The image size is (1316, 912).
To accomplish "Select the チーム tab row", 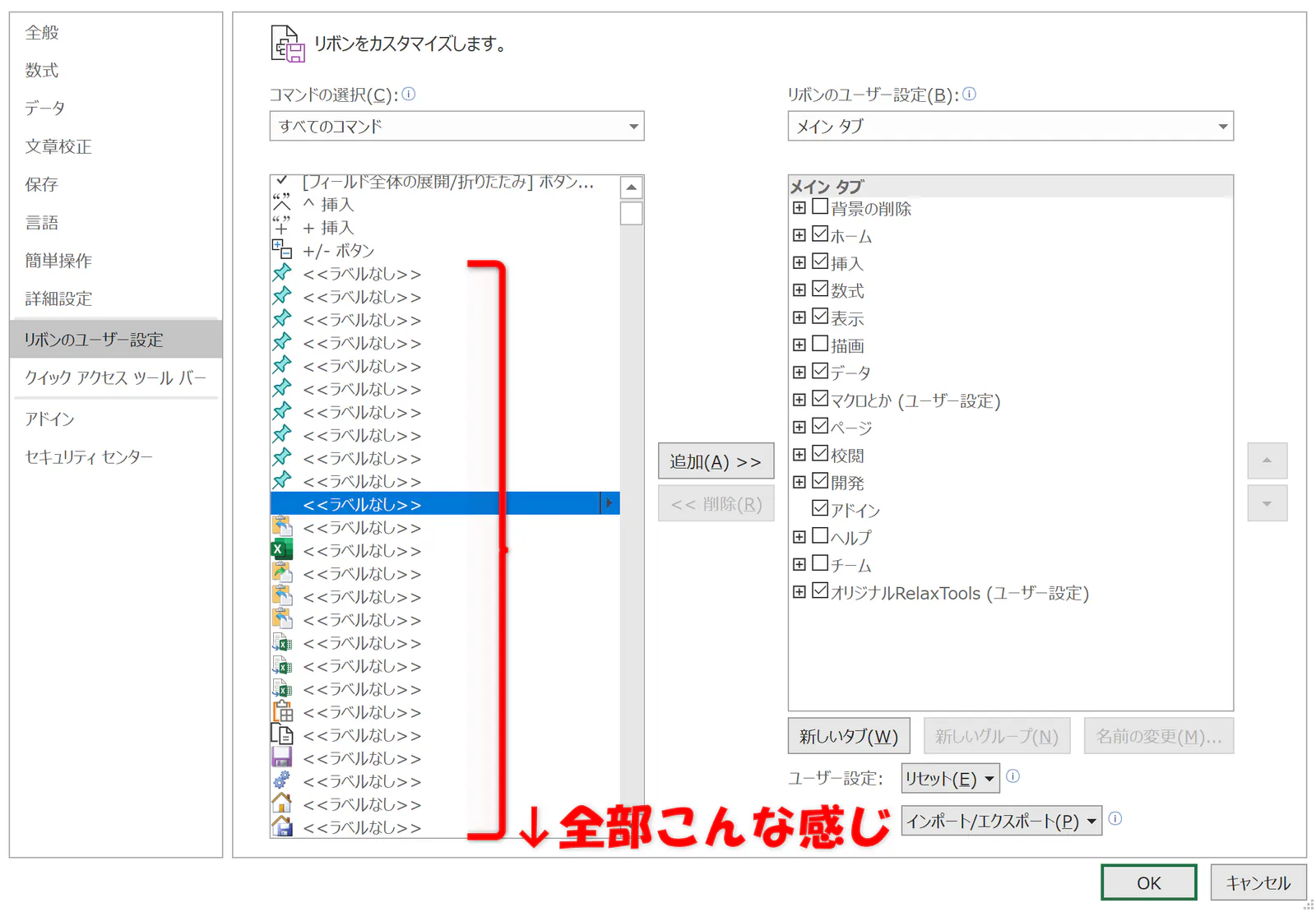I will (850, 565).
